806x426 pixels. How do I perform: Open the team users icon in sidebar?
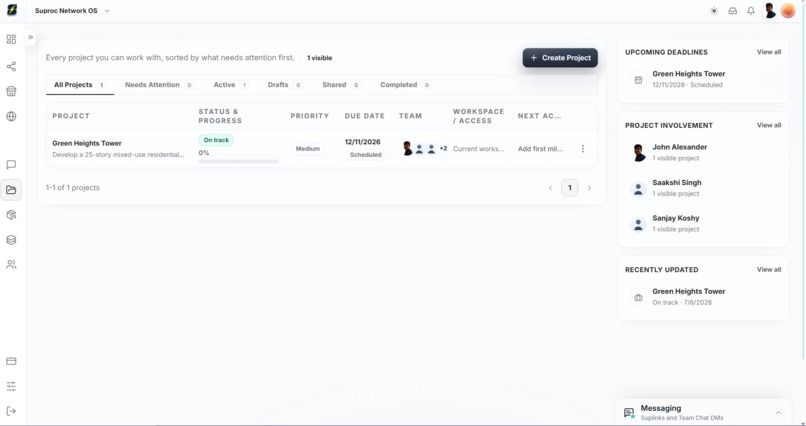click(x=11, y=265)
